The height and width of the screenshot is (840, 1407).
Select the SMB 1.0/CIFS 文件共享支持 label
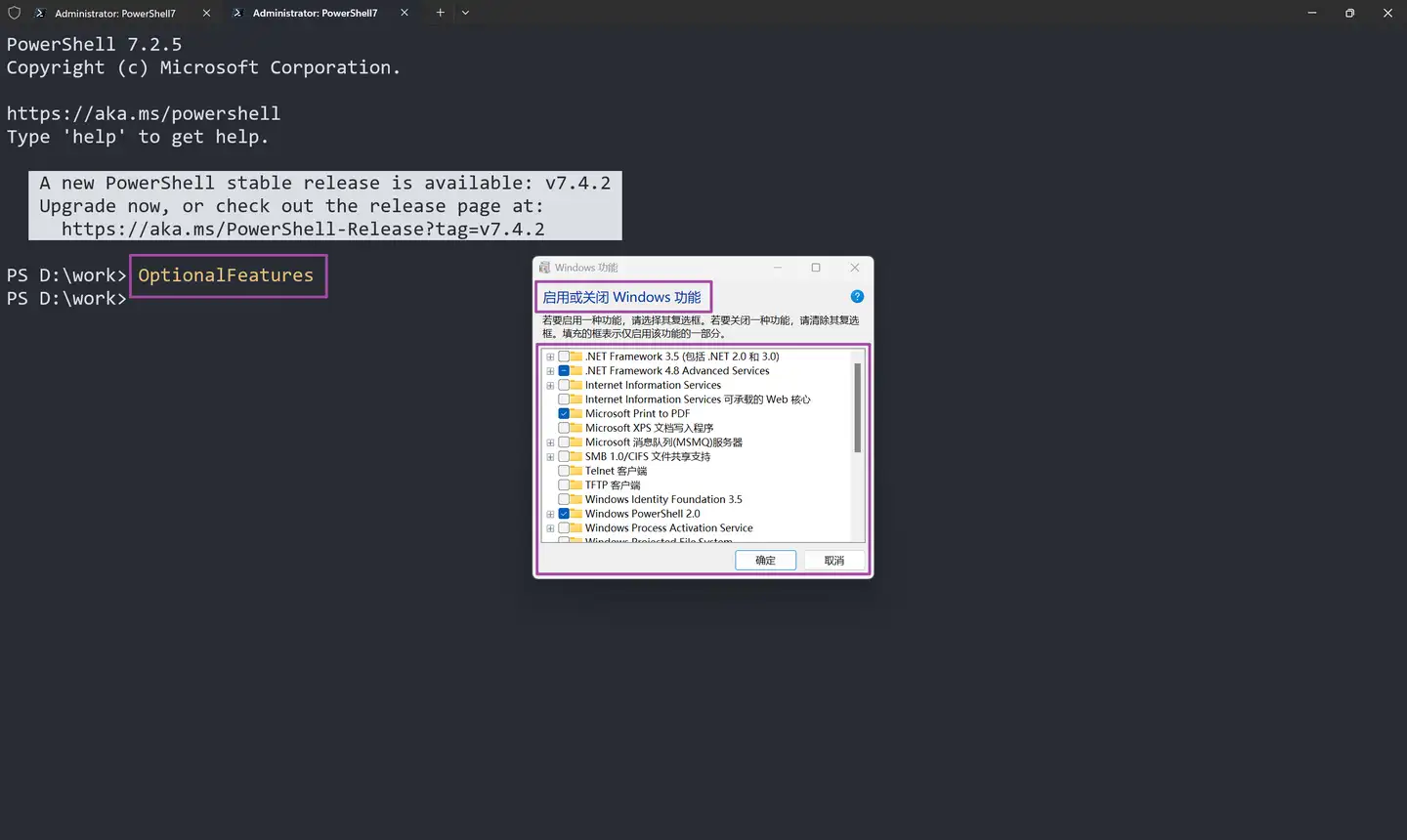648,456
